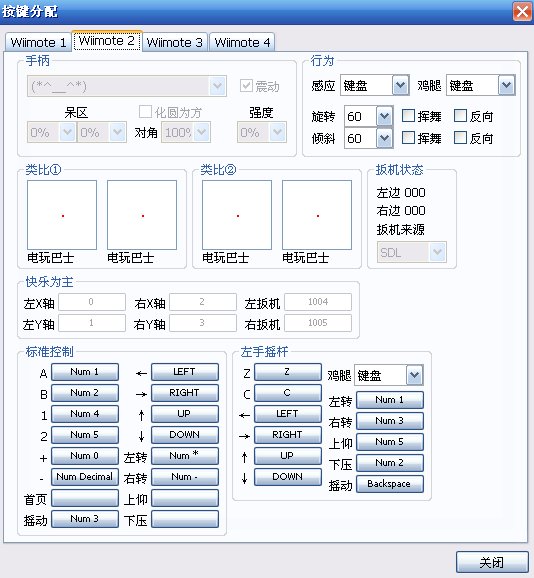The height and width of the screenshot is (578, 534).
Task: Open the Wiimote 3 tab
Action: click(174, 42)
